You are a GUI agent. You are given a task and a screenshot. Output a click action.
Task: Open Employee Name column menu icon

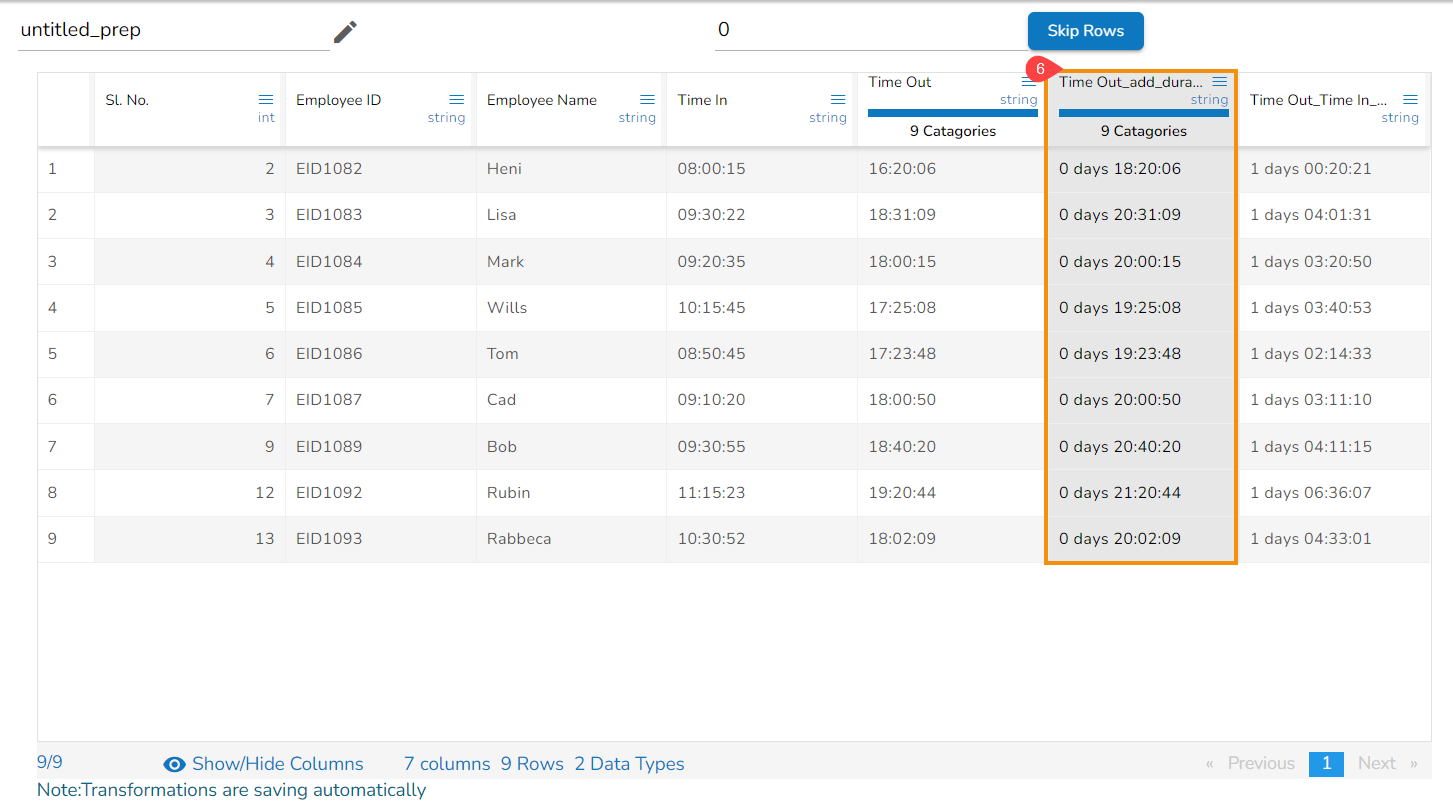coord(647,99)
